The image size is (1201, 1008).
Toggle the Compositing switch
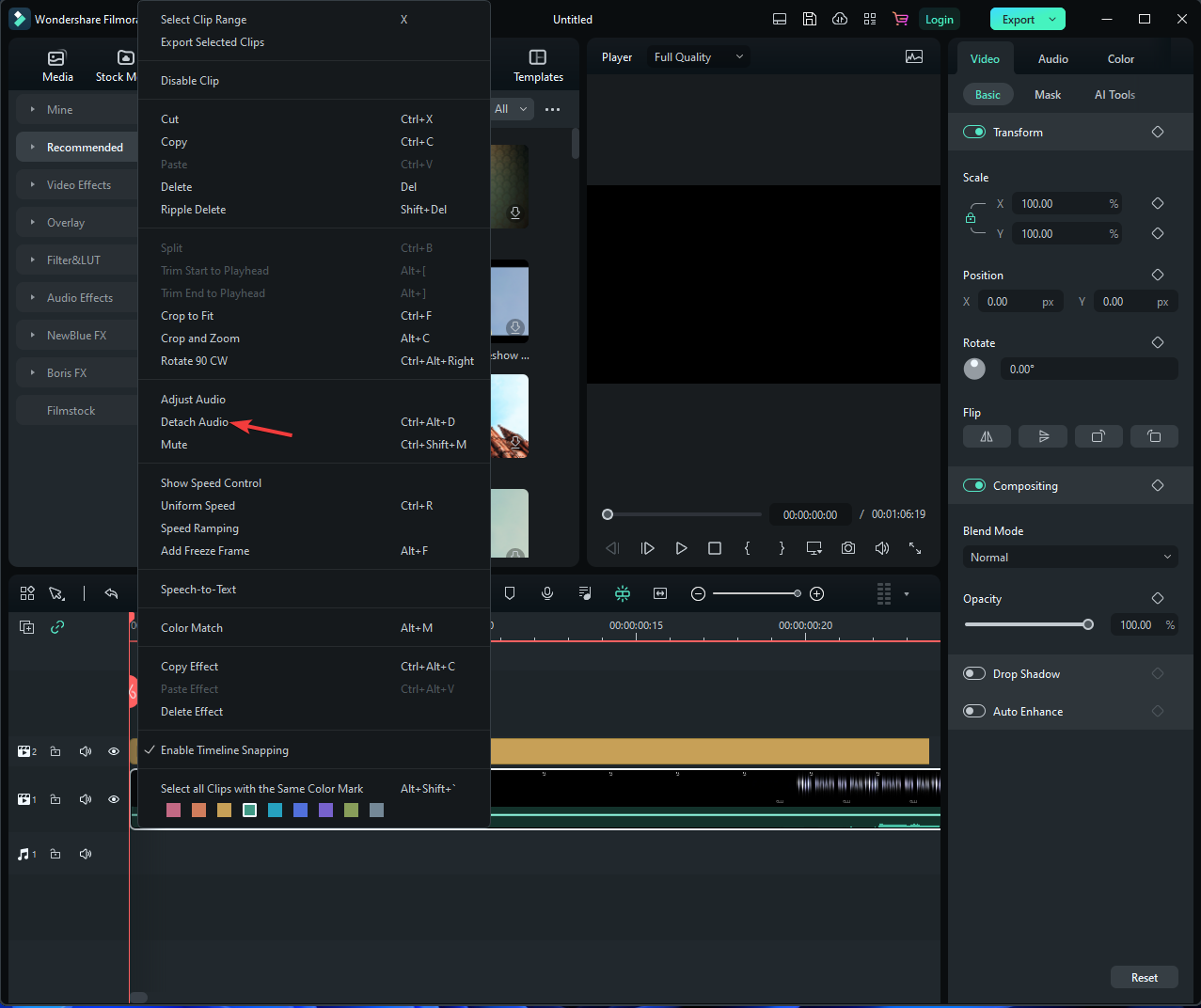(x=974, y=486)
